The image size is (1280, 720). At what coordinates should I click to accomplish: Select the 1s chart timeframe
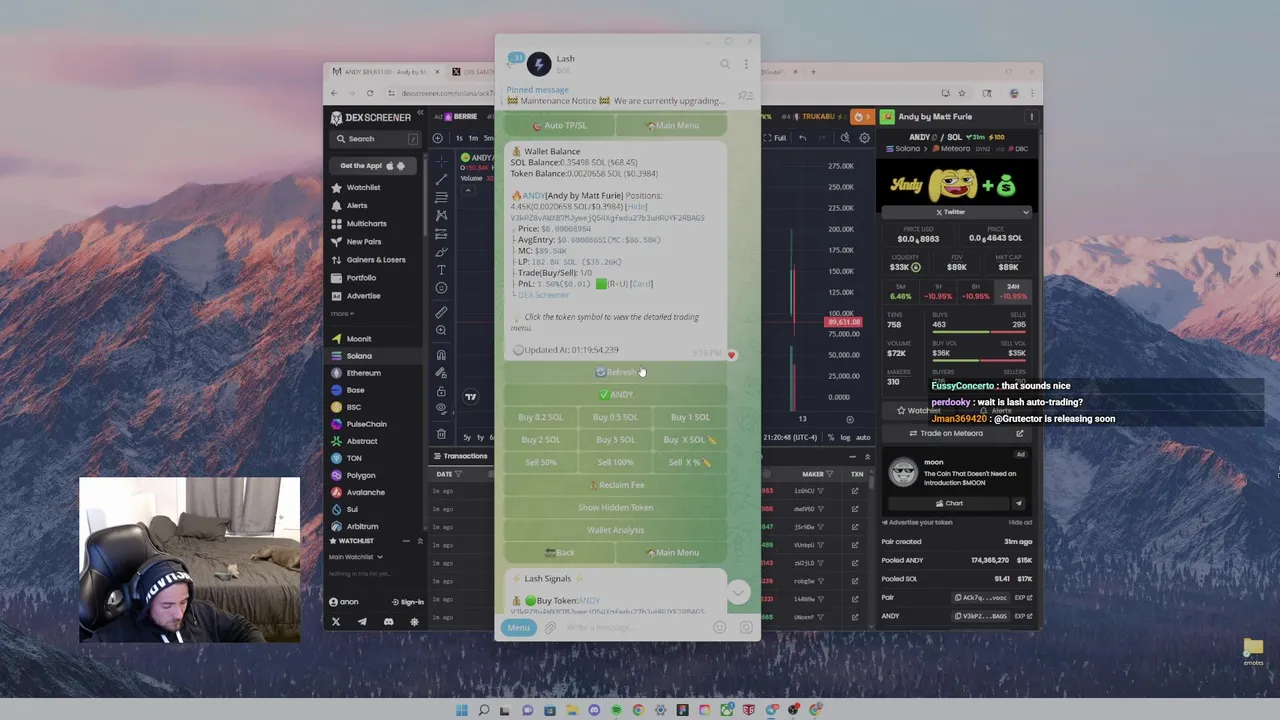459,138
